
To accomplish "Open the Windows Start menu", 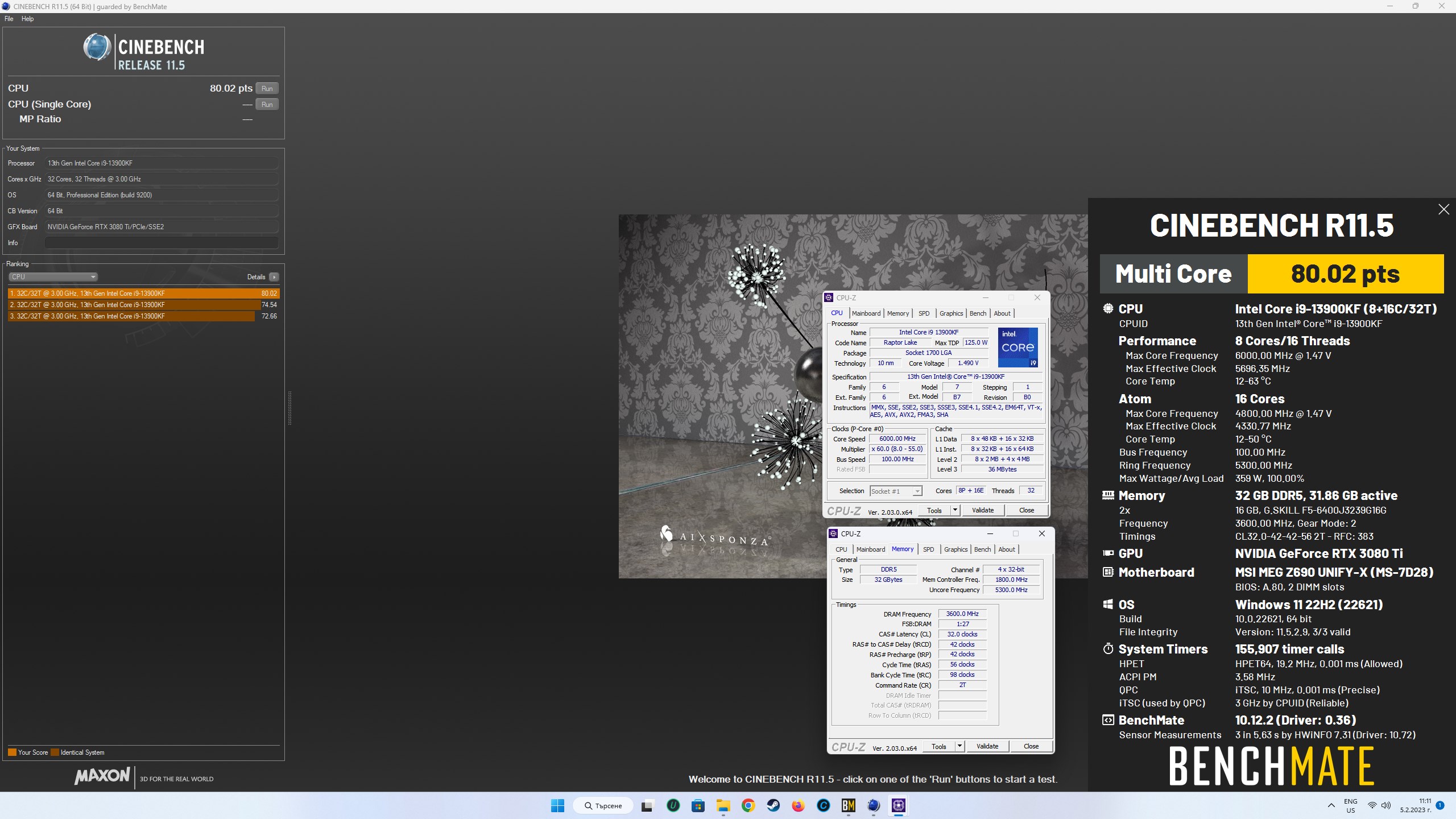I will coord(557,805).
